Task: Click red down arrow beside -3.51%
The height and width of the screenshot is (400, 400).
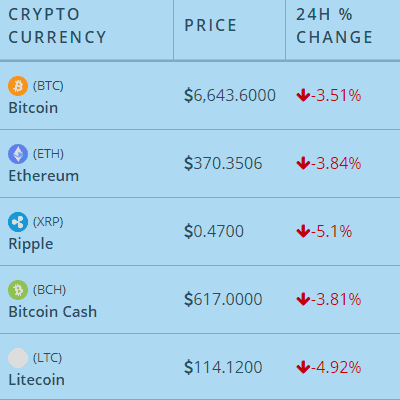Action: (x=303, y=95)
